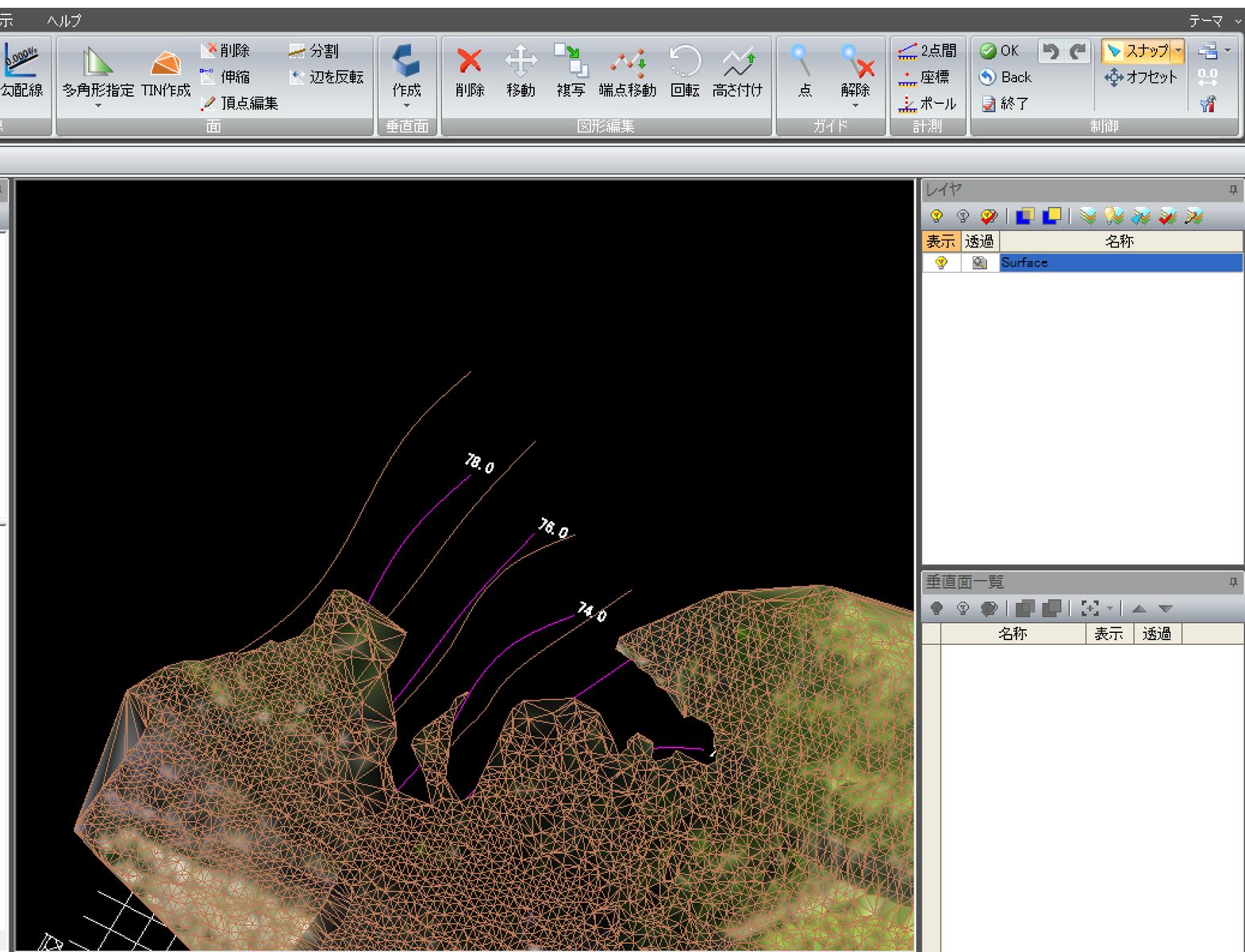Click the 終了 finish button
Image resolution: width=1245 pixels, height=952 pixels.
[x=1005, y=103]
